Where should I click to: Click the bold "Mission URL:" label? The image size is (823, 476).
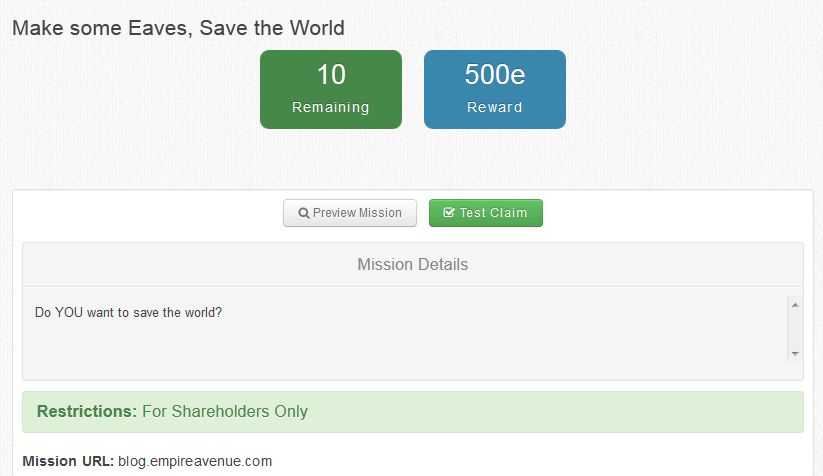point(68,461)
